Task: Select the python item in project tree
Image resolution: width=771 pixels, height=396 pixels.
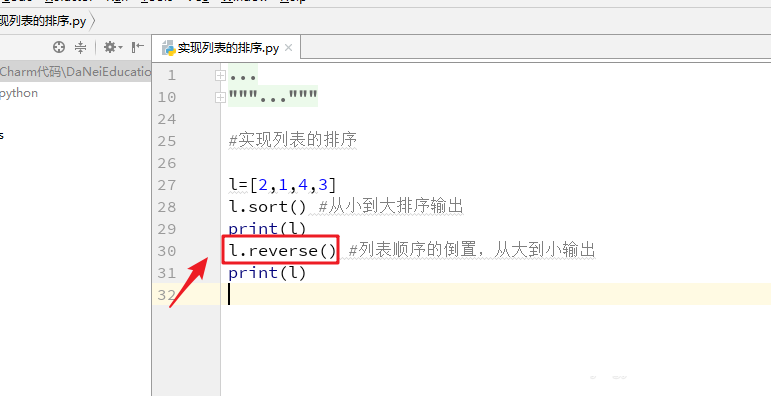Action: tap(19, 93)
